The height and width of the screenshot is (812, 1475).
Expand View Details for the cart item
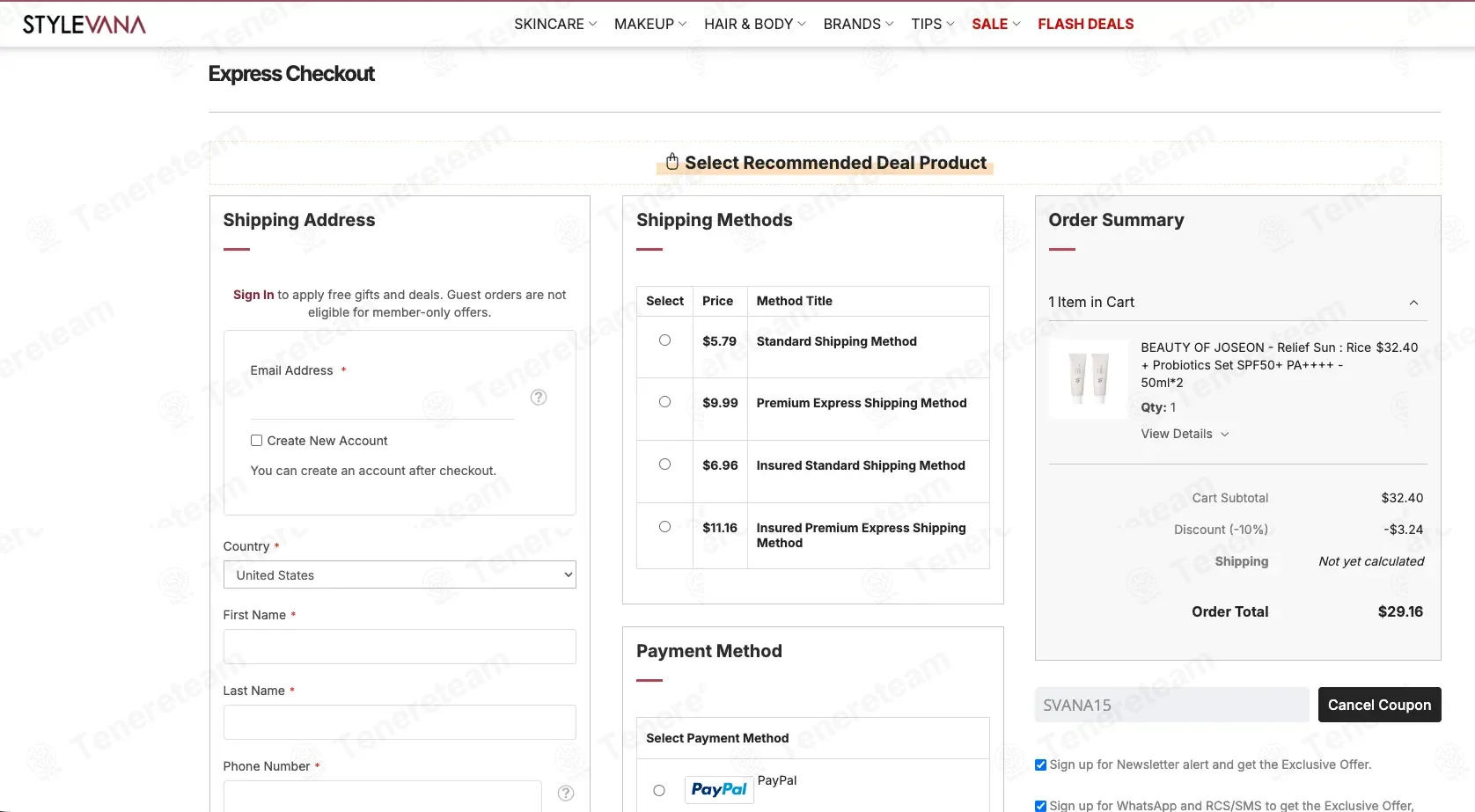click(1185, 434)
